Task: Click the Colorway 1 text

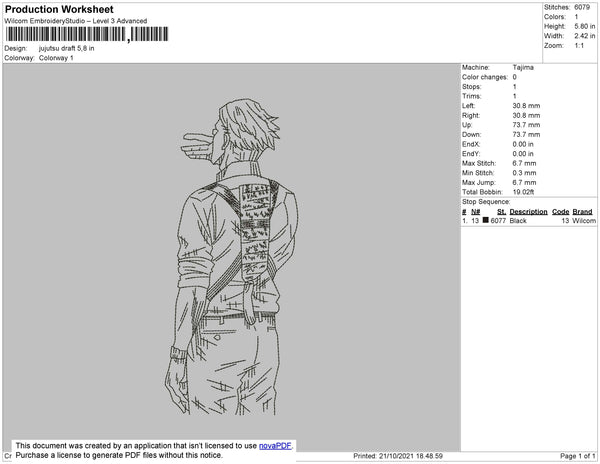Action: pos(56,58)
